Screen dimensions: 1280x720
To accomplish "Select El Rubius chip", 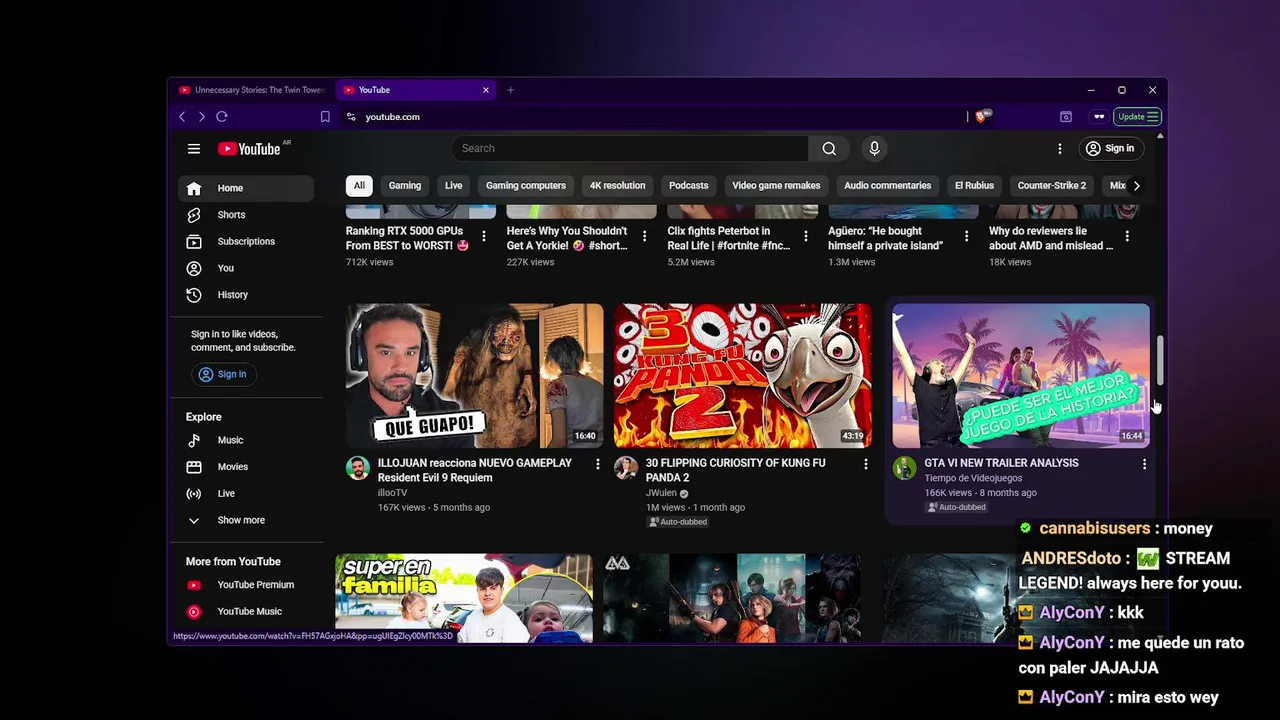I will [974, 185].
